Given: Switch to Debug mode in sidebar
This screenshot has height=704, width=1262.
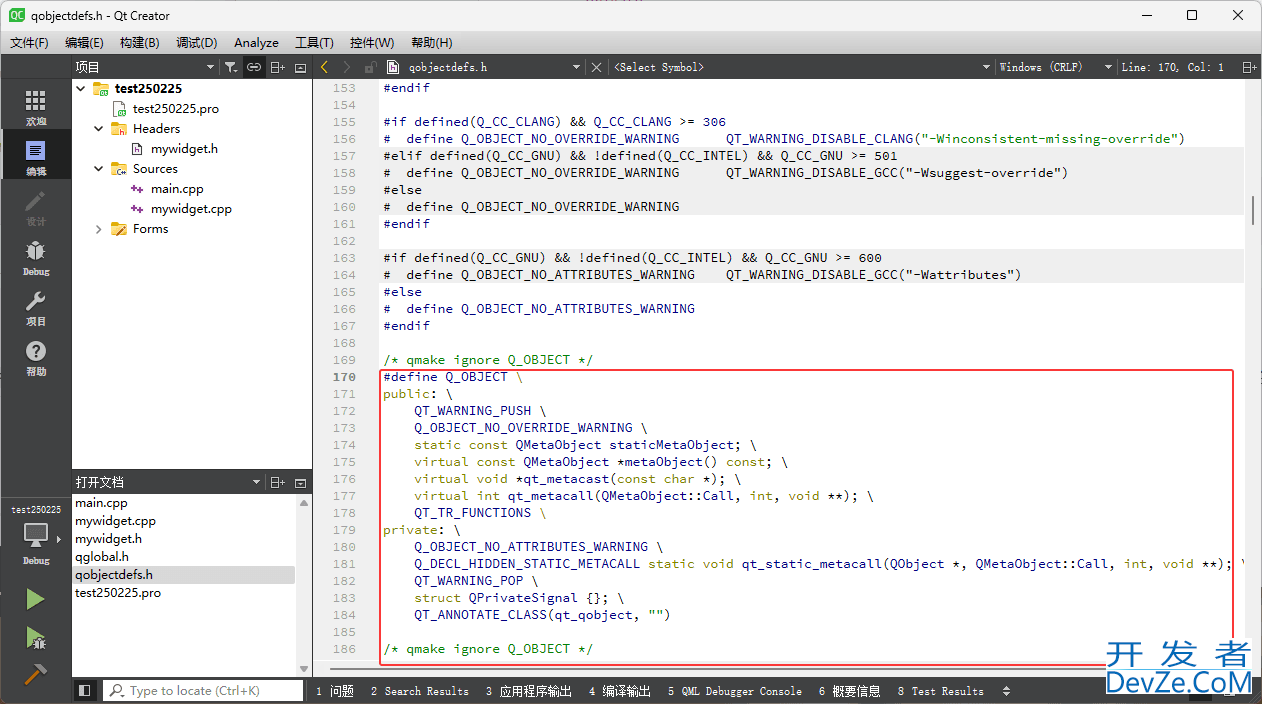Looking at the screenshot, I should pos(36,258).
